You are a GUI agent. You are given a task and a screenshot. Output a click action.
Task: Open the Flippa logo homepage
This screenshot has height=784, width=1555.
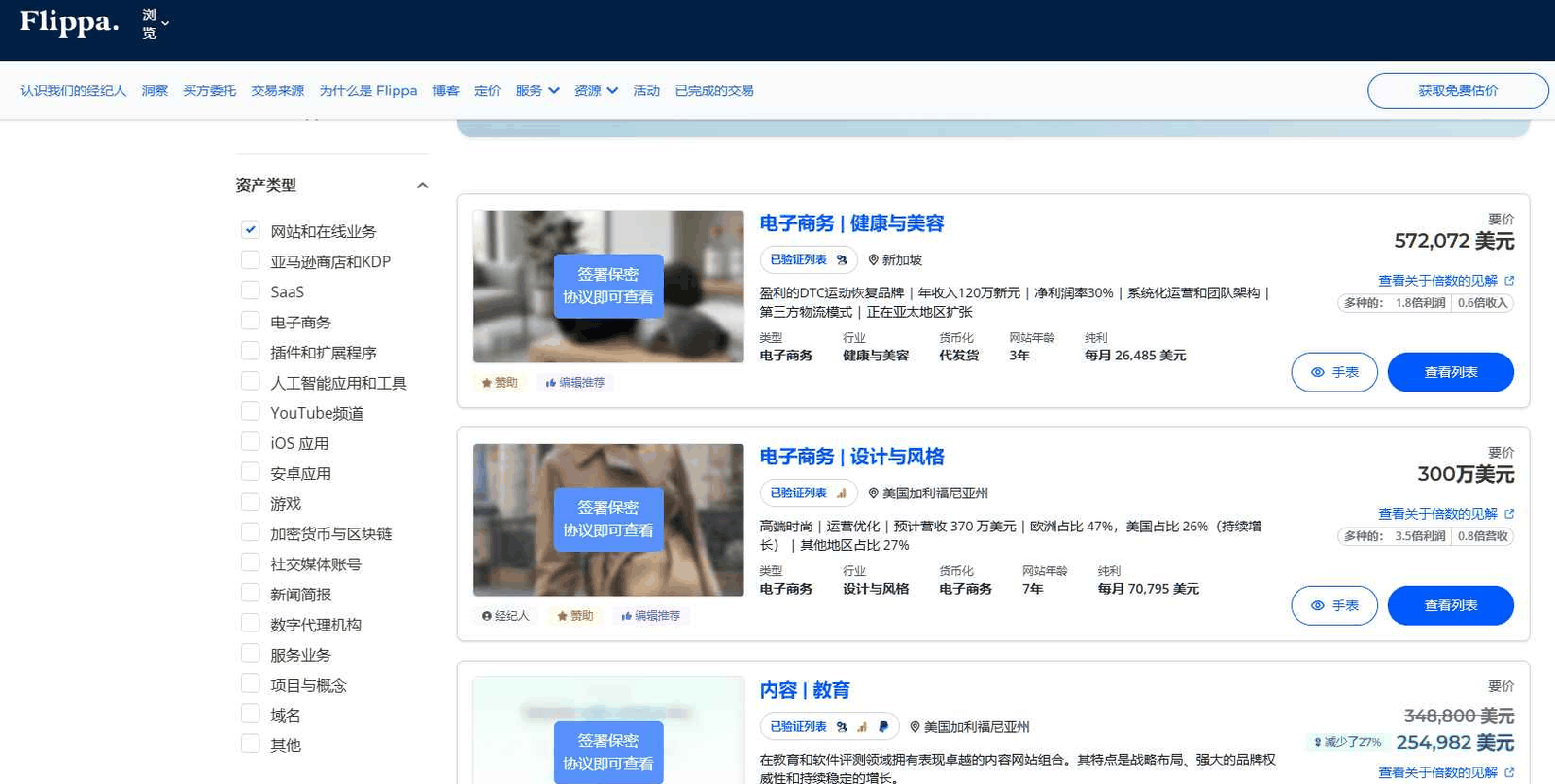point(69,22)
